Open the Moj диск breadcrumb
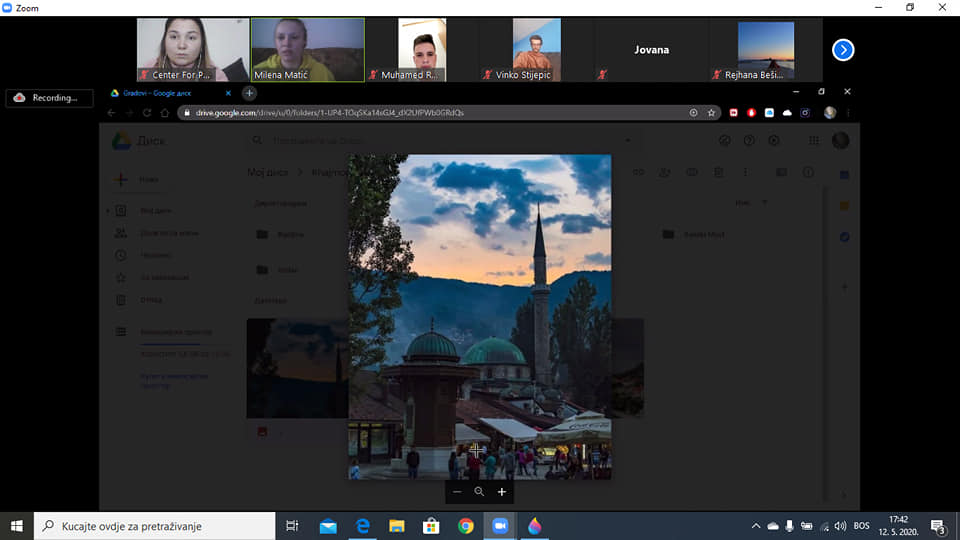The image size is (960, 540). click(268, 173)
